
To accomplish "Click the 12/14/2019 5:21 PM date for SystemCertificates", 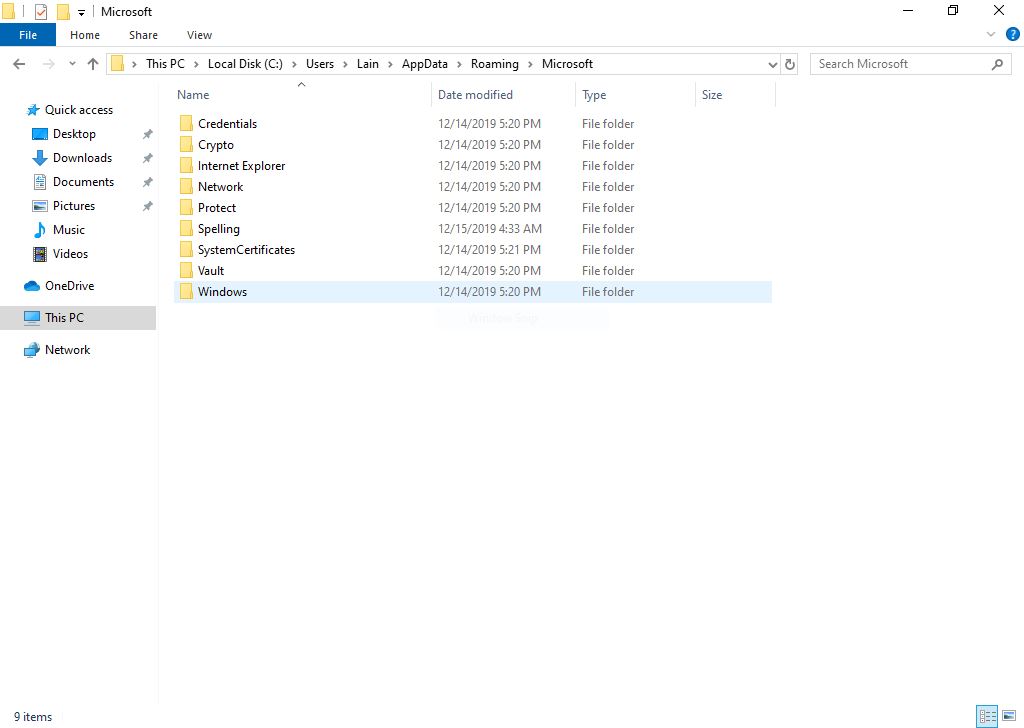I will pos(489,249).
